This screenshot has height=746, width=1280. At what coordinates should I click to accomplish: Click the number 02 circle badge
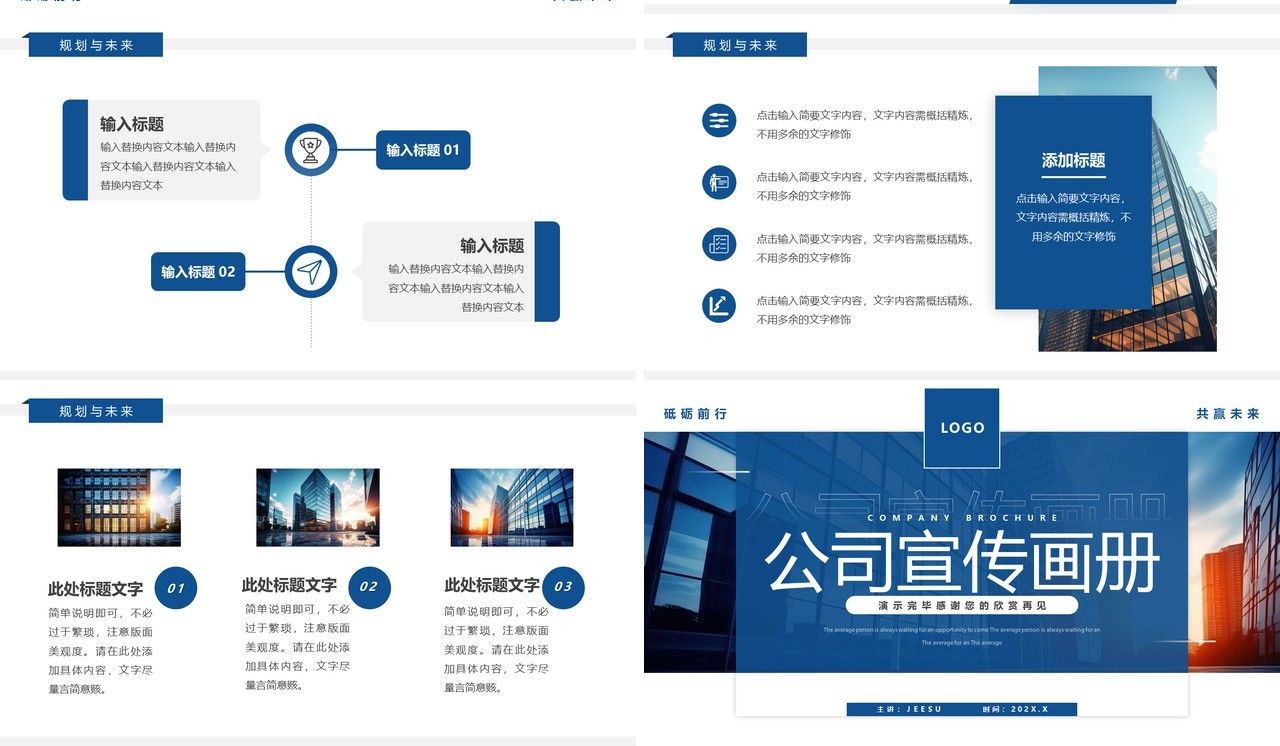[x=369, y=587]
